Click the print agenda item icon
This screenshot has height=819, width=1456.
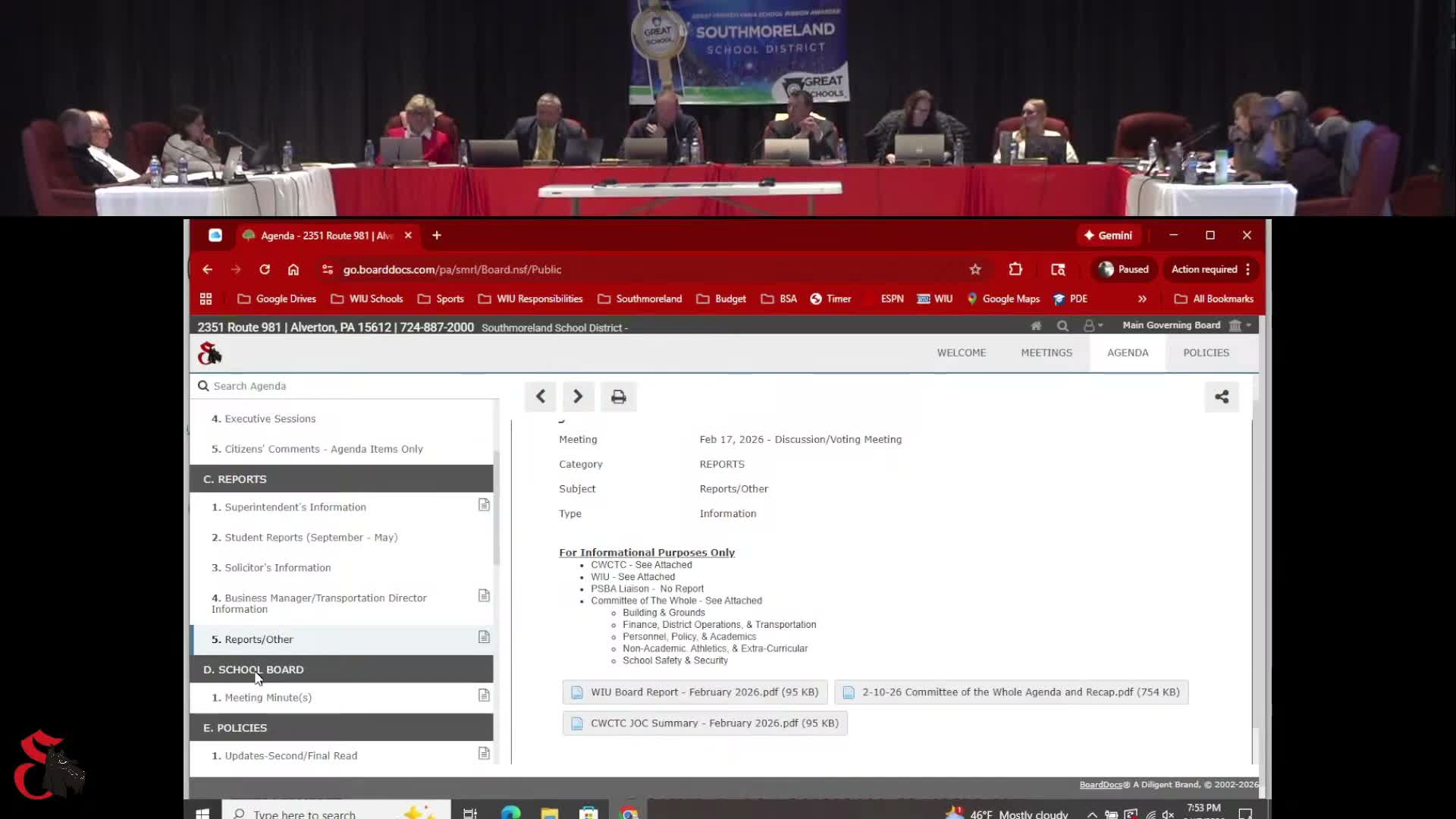618,397
